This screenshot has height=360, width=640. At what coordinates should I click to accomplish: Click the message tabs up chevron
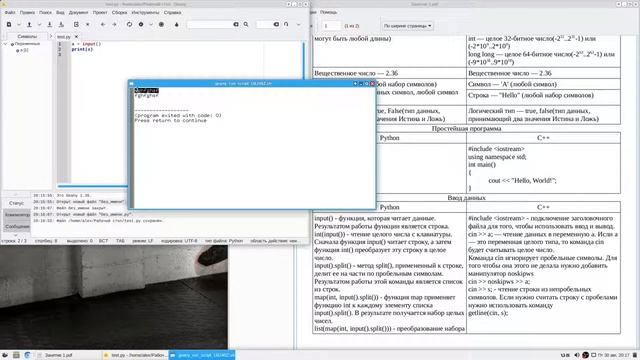click(16, 194)
